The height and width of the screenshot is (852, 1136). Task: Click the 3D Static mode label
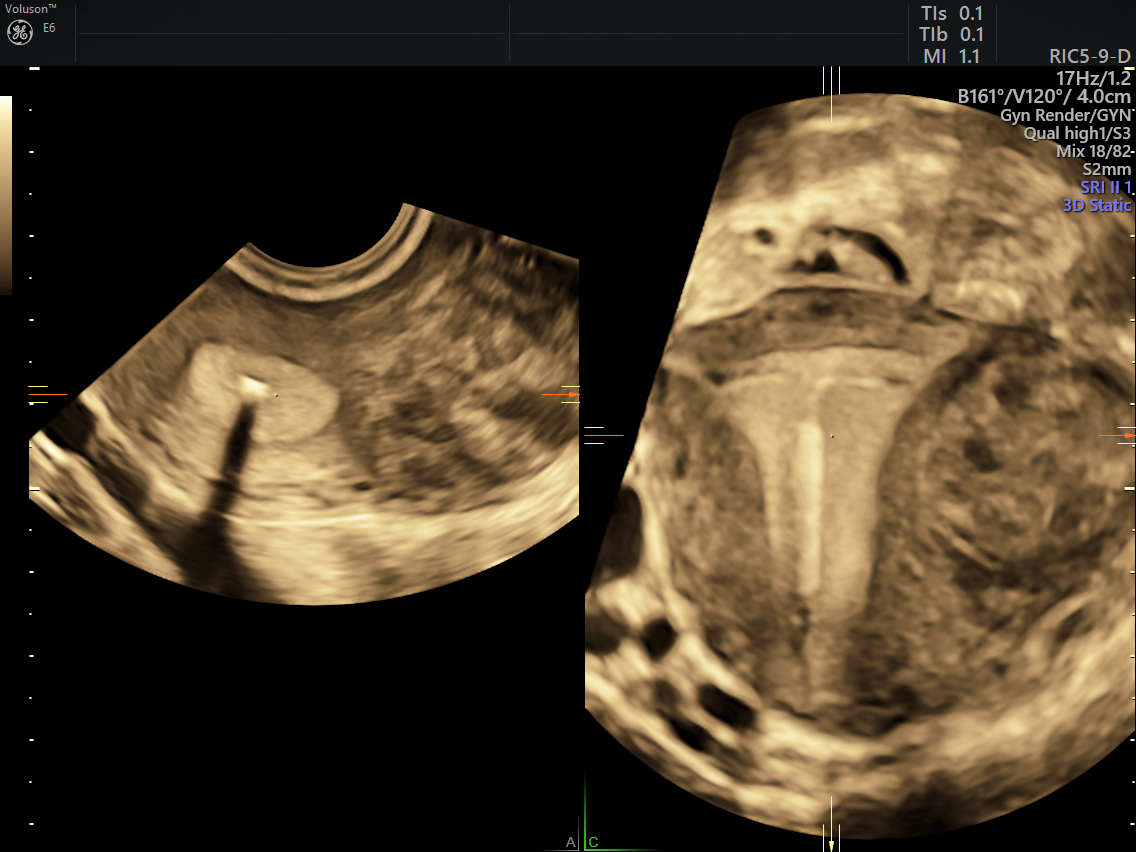pos(1096,205)
